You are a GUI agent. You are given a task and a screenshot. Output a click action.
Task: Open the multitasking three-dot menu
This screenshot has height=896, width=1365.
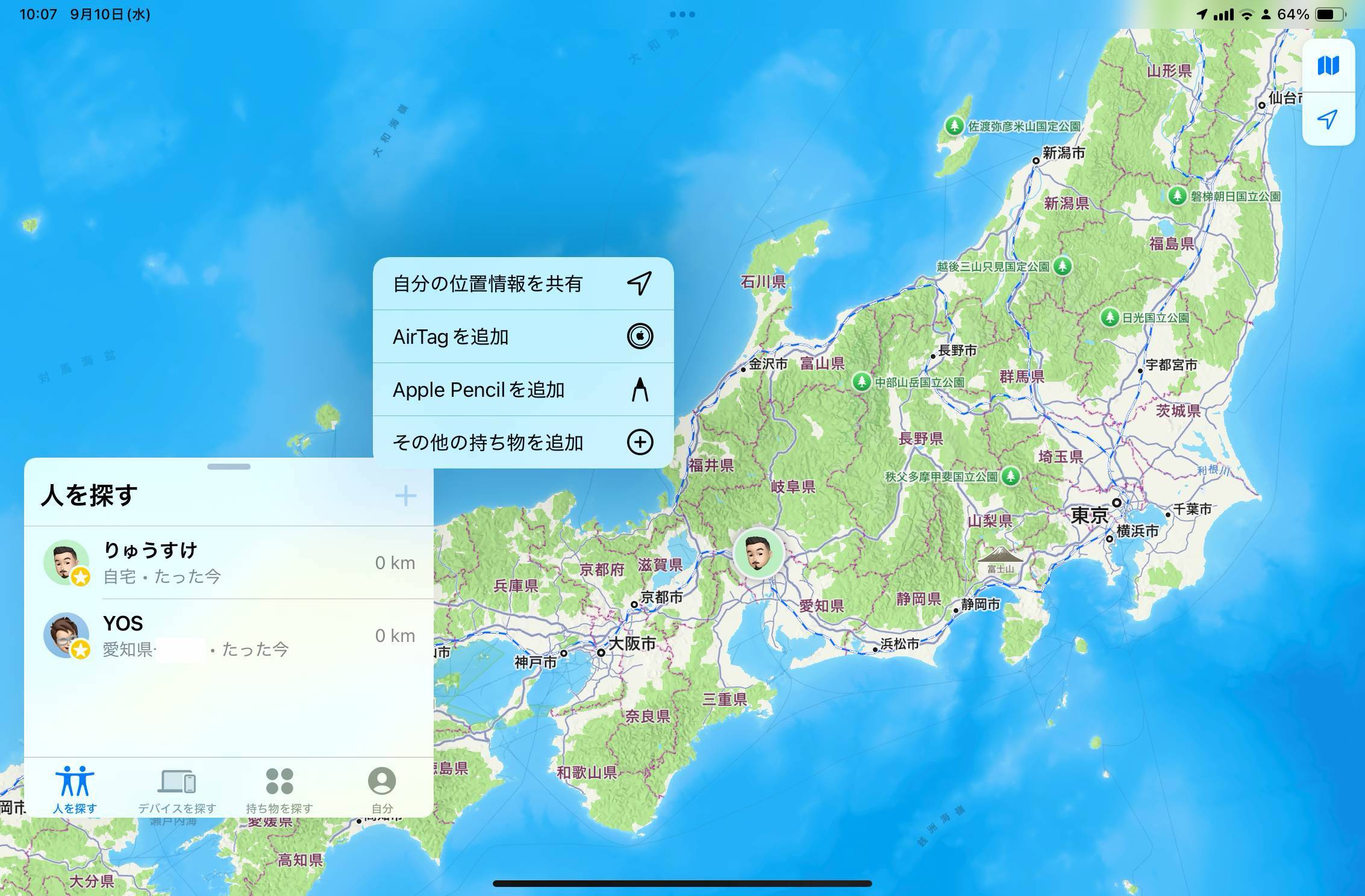[x=682, y=14]
